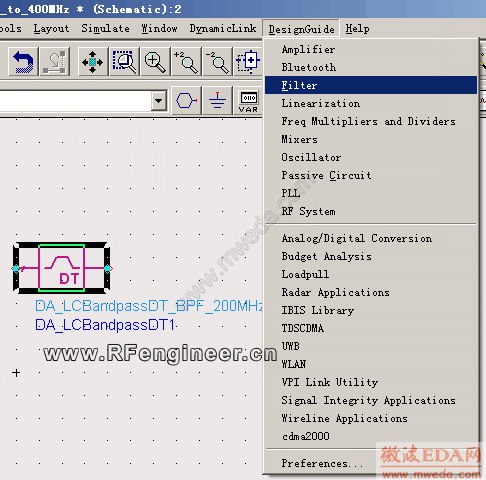Image resolution: width=486 pixels, height=480 pixels.
Task: Choose the zoom out by 2 icon
Action: 218,62
